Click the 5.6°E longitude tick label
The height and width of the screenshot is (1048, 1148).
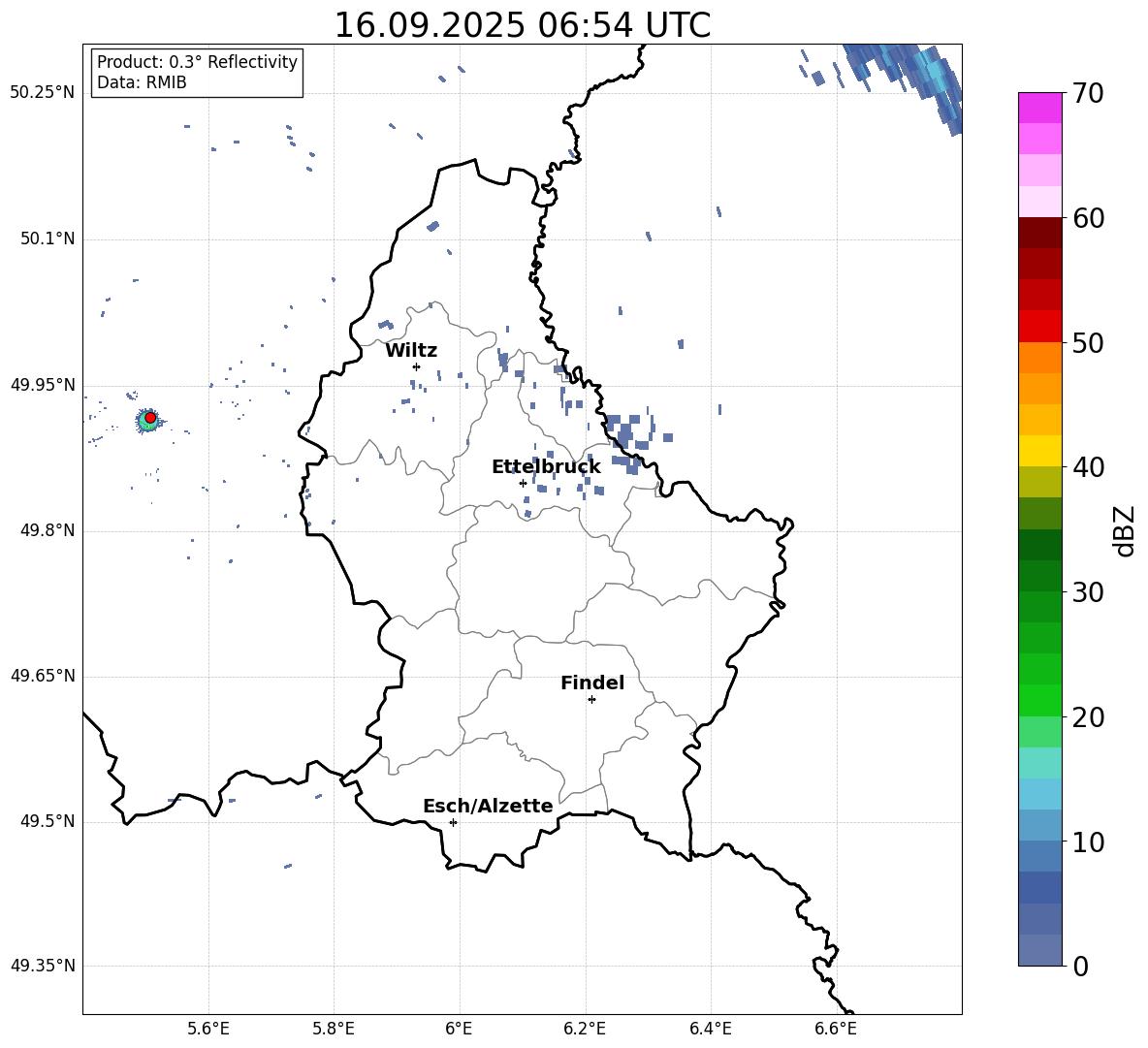pyautogui.click(x=208, y=1029)
